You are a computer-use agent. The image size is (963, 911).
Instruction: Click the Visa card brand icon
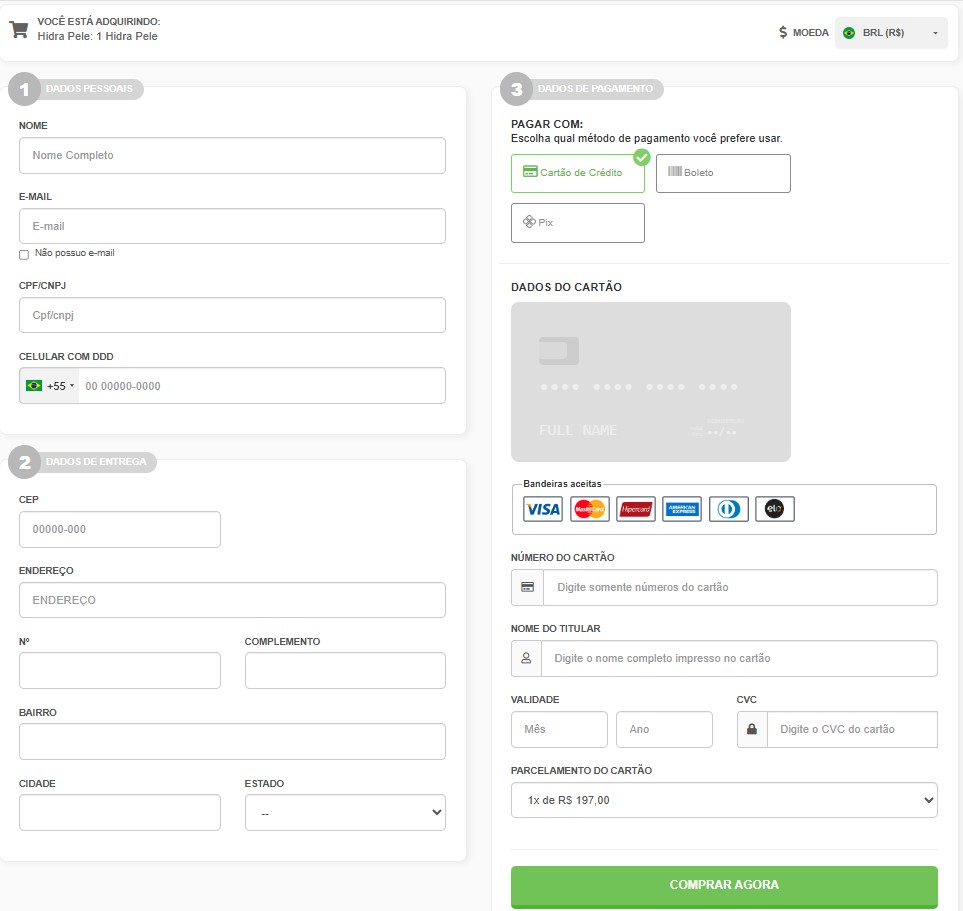click(x=543, y=509)
